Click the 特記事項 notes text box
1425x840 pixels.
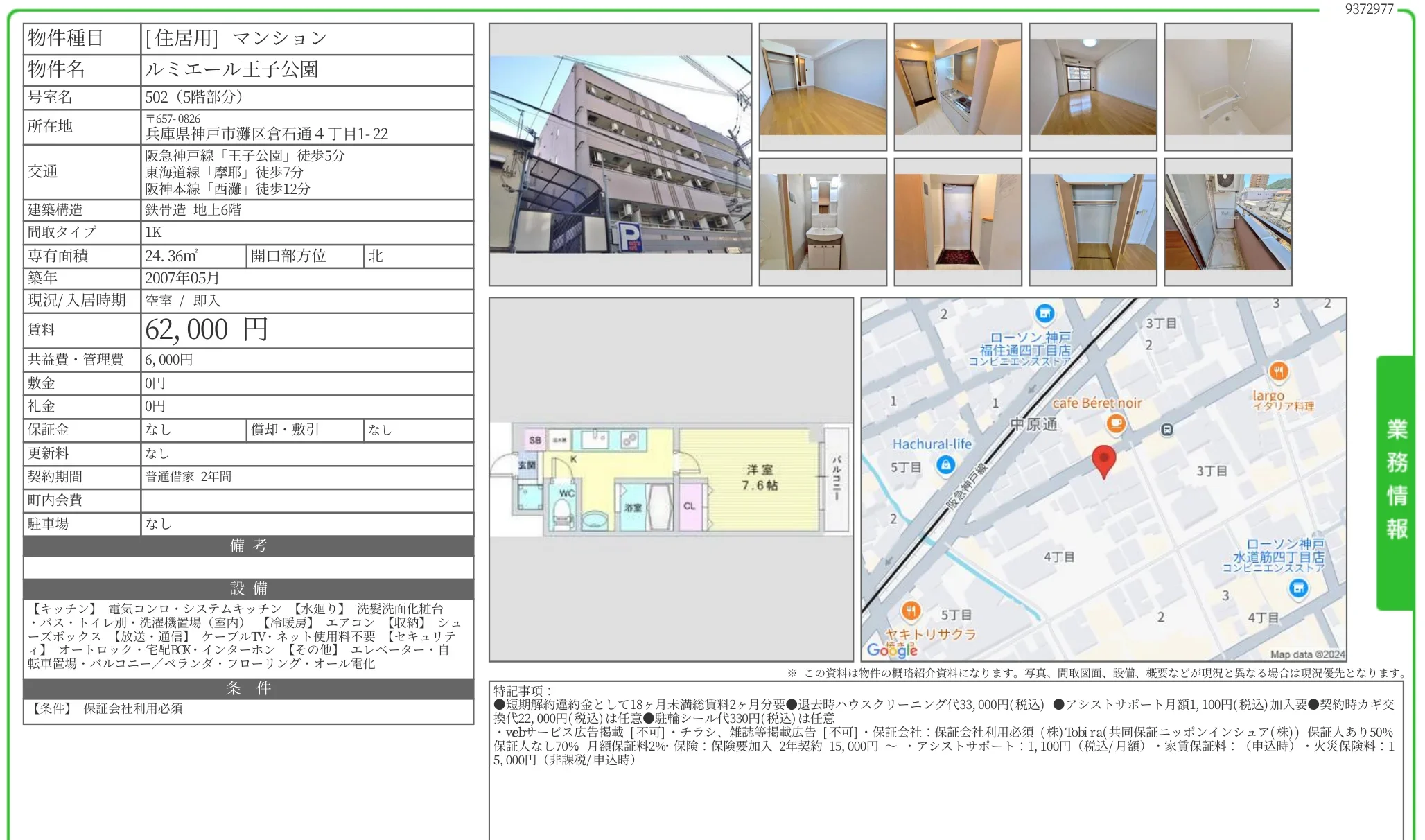tap(946, 760)
